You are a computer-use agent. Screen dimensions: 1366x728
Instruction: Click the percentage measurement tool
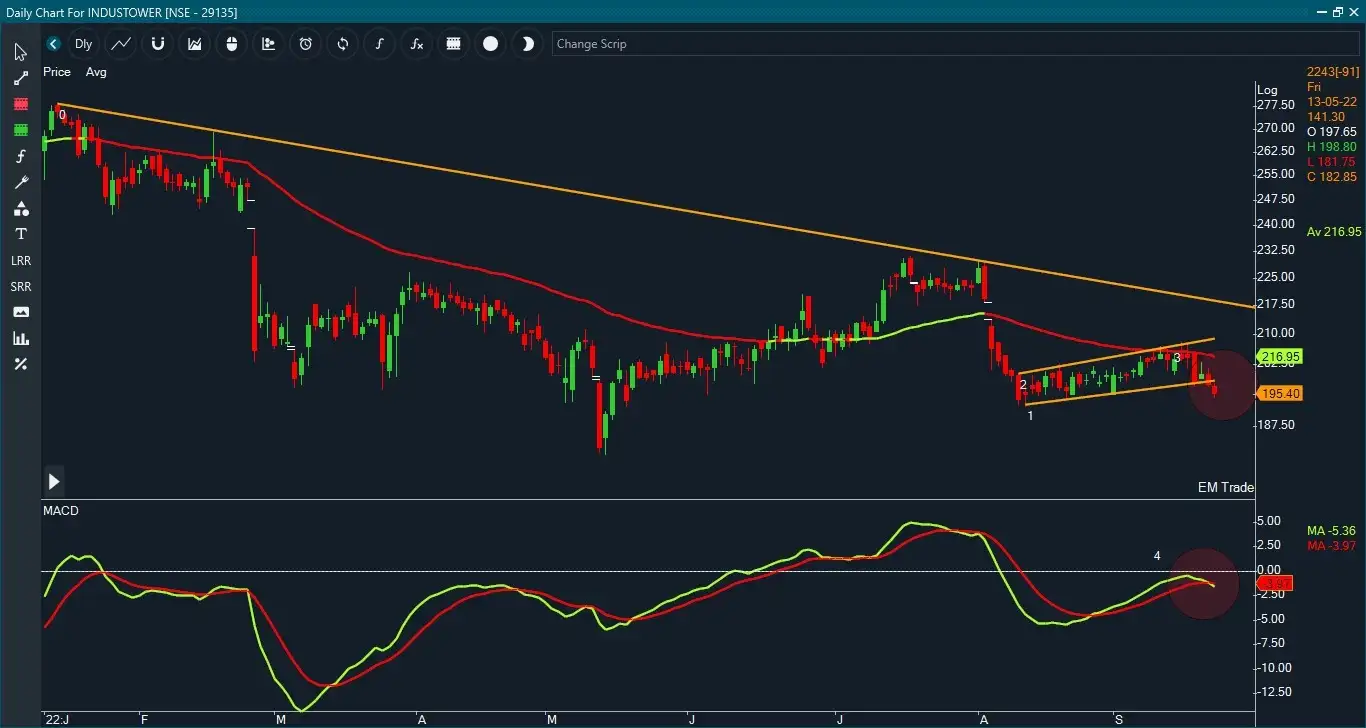click(x=20, y=364)
